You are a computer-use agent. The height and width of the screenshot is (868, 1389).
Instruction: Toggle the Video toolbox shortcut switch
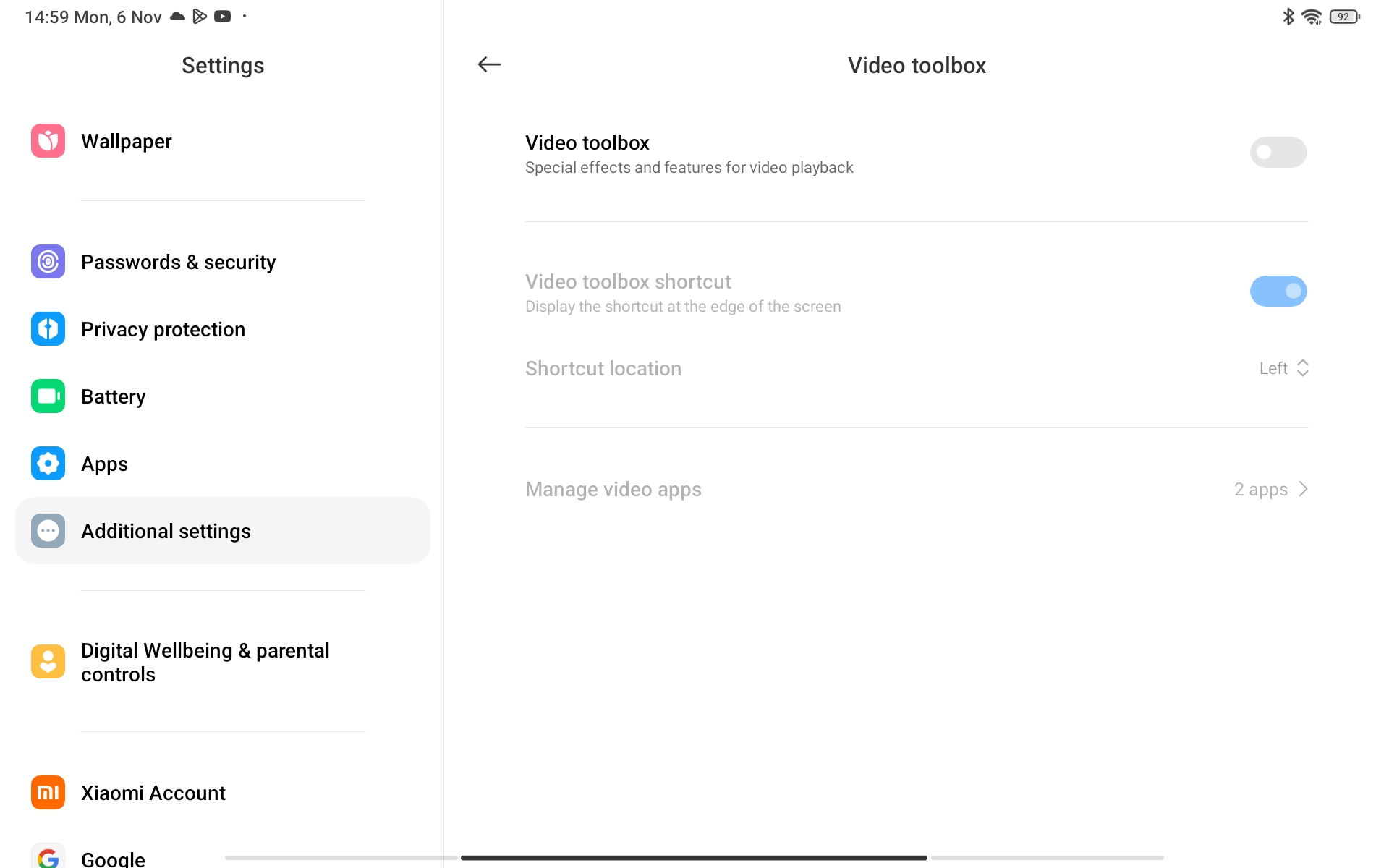click(1278, 291)
